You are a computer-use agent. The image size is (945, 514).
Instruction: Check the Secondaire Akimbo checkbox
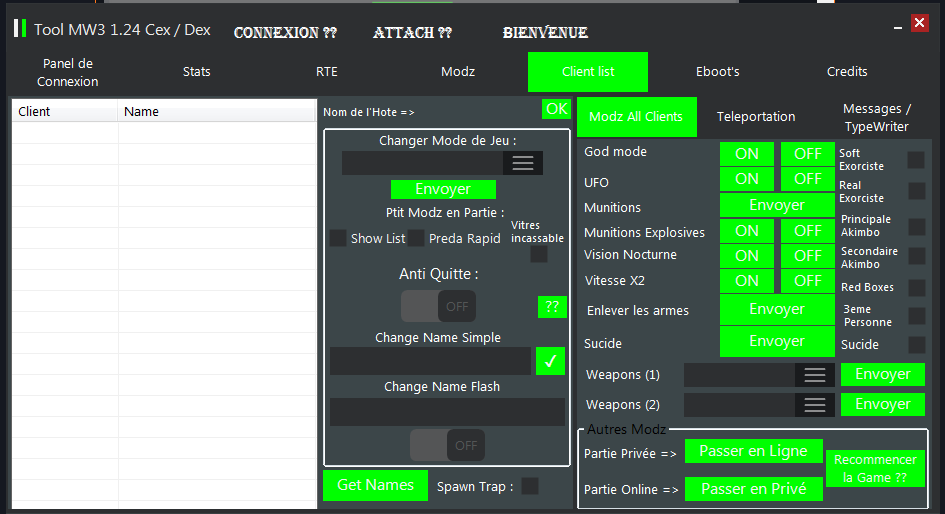click(917, 256)
